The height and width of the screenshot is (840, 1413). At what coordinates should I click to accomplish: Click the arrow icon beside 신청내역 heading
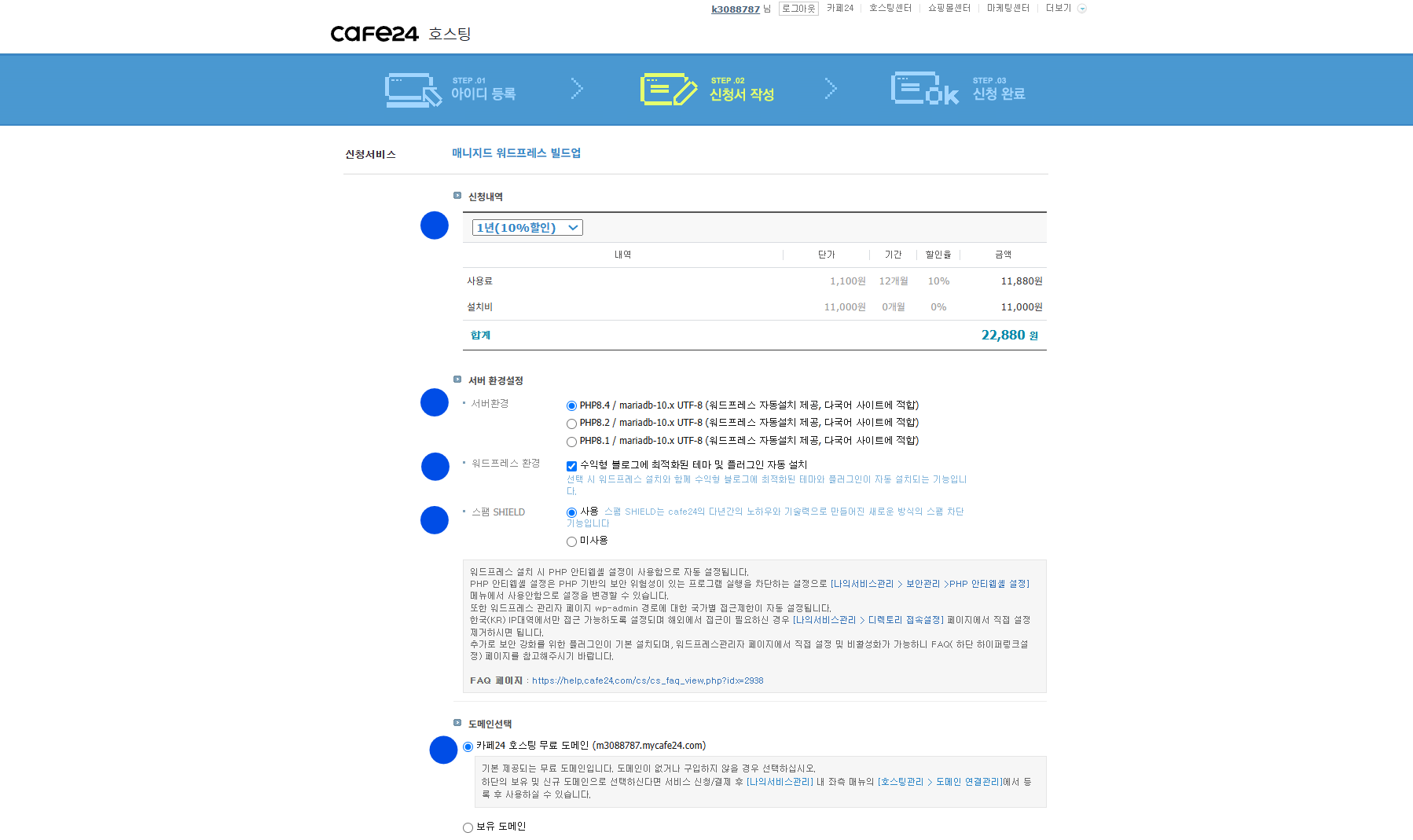(457, 196)
